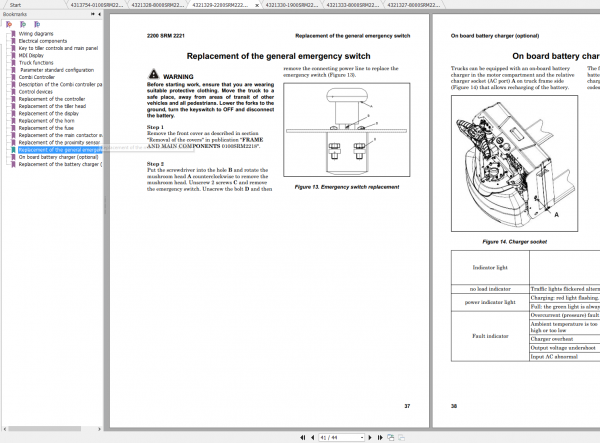This screenshot has height=443, width=600.
Task: Open Replacement of the fuse bookmark
Action: coord(46,128)
